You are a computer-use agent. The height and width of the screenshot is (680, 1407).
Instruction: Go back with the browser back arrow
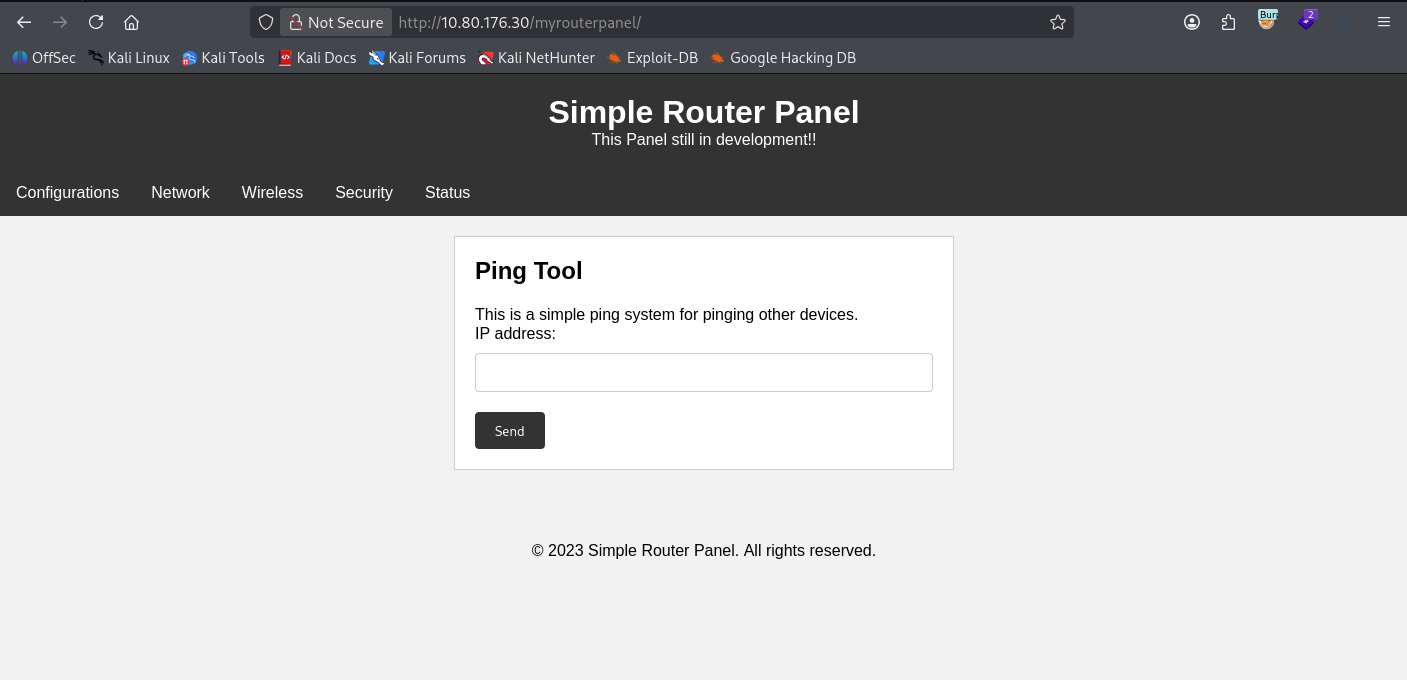click(x=24, y=22)
